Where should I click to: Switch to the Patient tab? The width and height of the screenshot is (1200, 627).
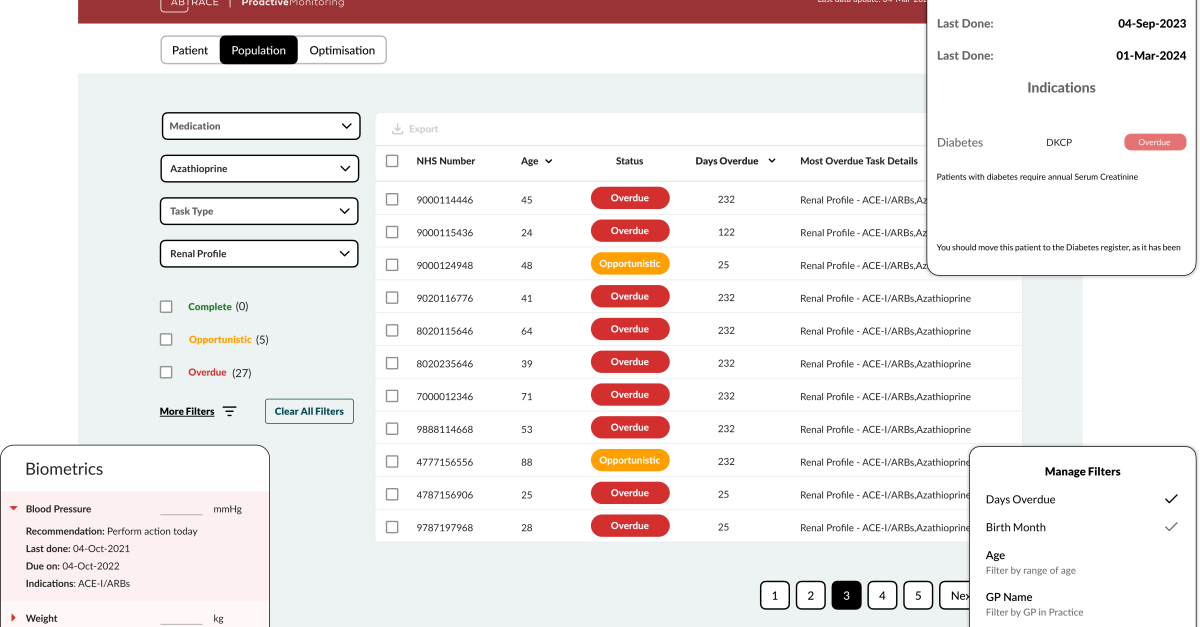[190, 50]
